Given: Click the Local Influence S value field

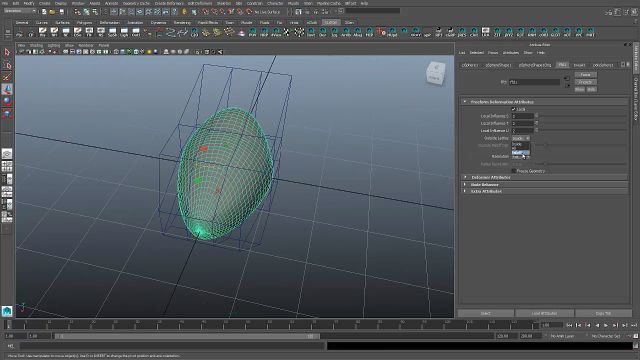Looking at the screenshot, I should point(523,116).
